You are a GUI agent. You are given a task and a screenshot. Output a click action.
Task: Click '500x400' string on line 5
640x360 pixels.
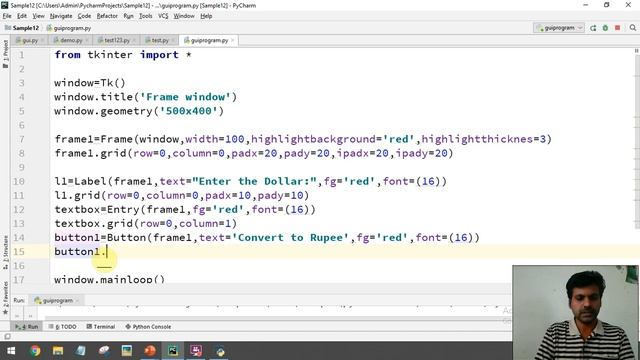click(x=189, y=111)
